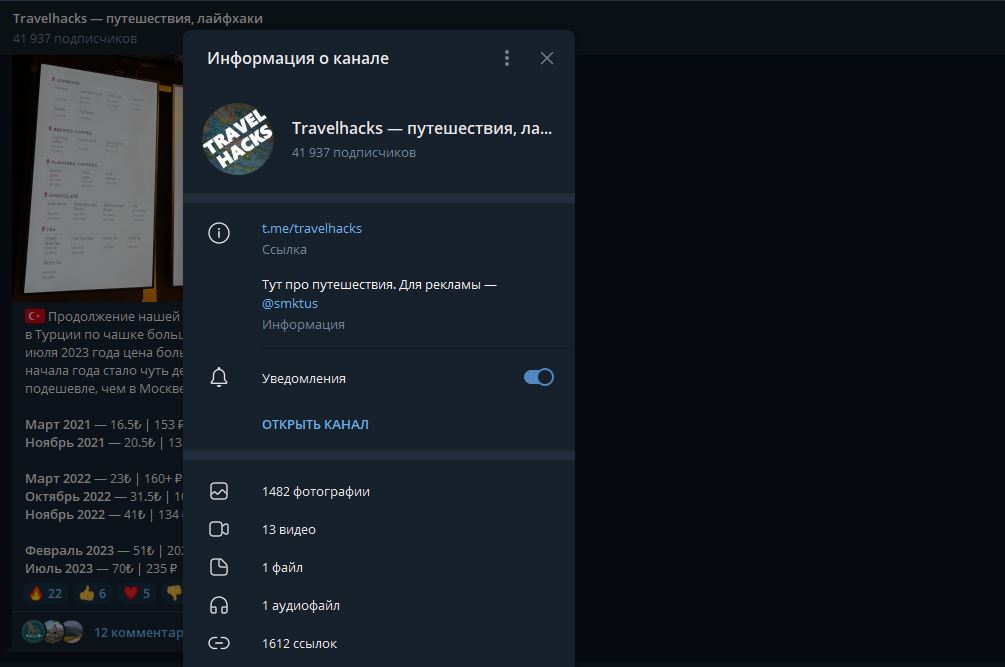Open the 12 comments thread

(x=138, y=632)
